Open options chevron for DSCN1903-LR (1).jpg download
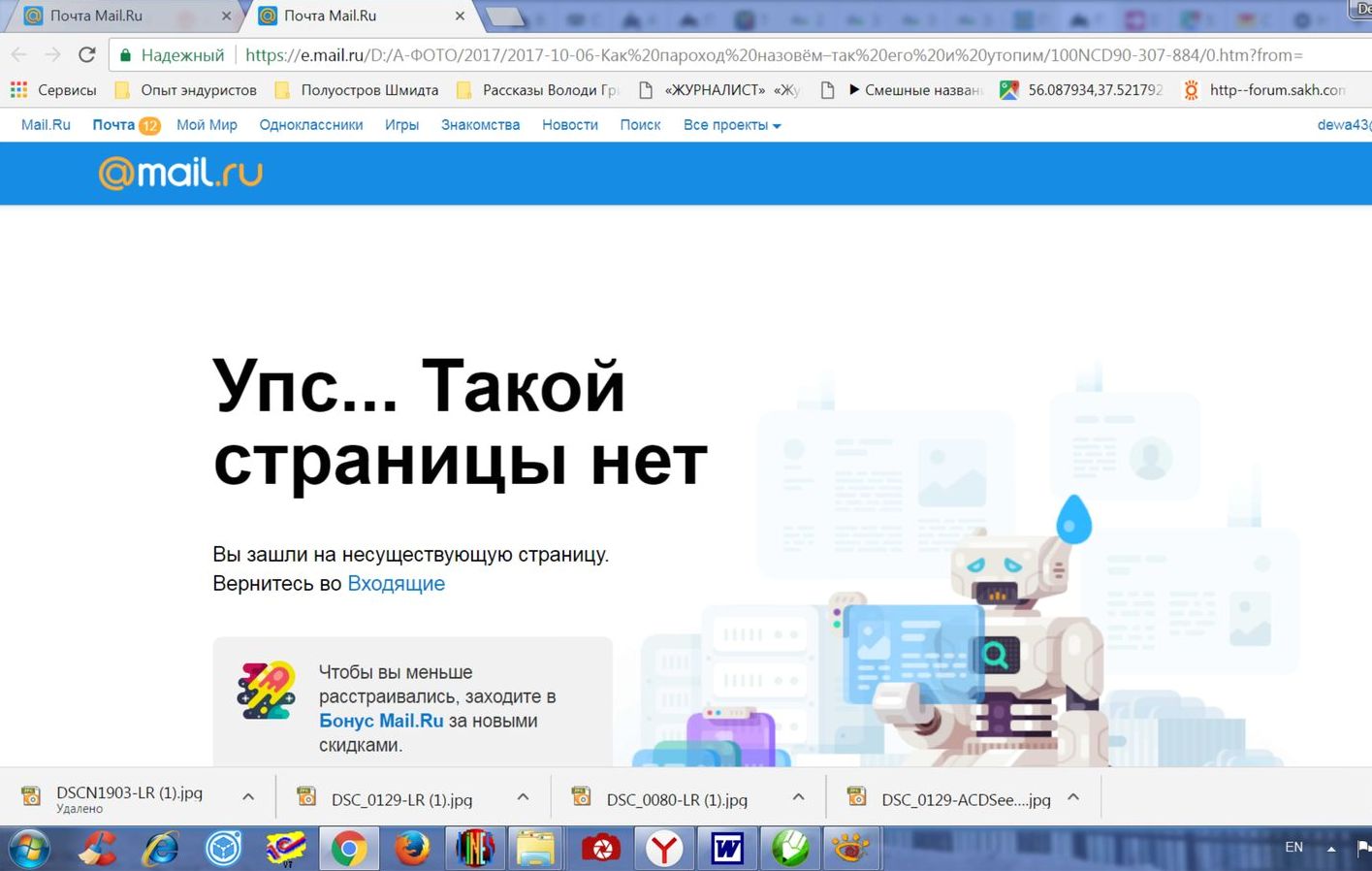 [x=248, y=797]
